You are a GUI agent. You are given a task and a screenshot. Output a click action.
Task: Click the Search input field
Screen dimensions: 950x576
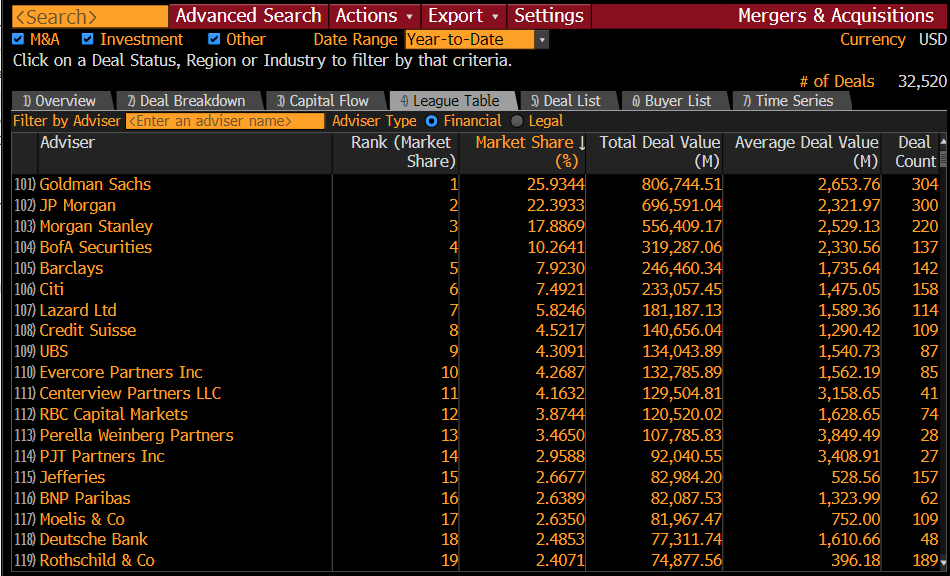pos(90,16)
